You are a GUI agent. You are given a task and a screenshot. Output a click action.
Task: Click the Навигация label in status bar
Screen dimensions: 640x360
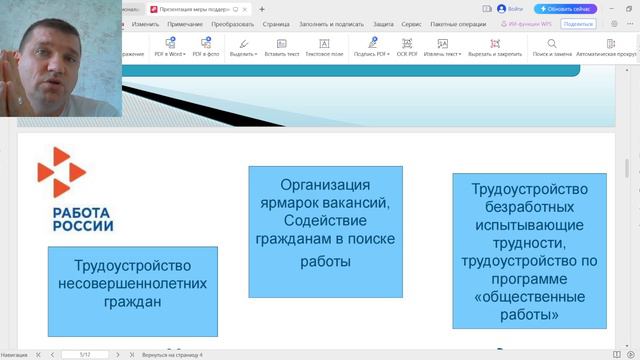(x=14, y=355)
